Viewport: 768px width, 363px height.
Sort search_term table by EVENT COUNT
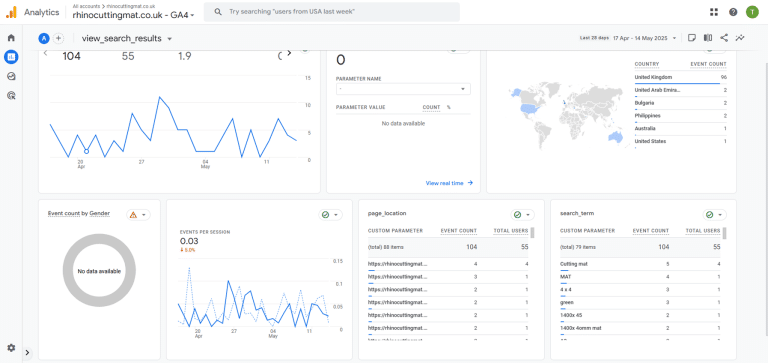pyautogui.click(x=650, y=231)
